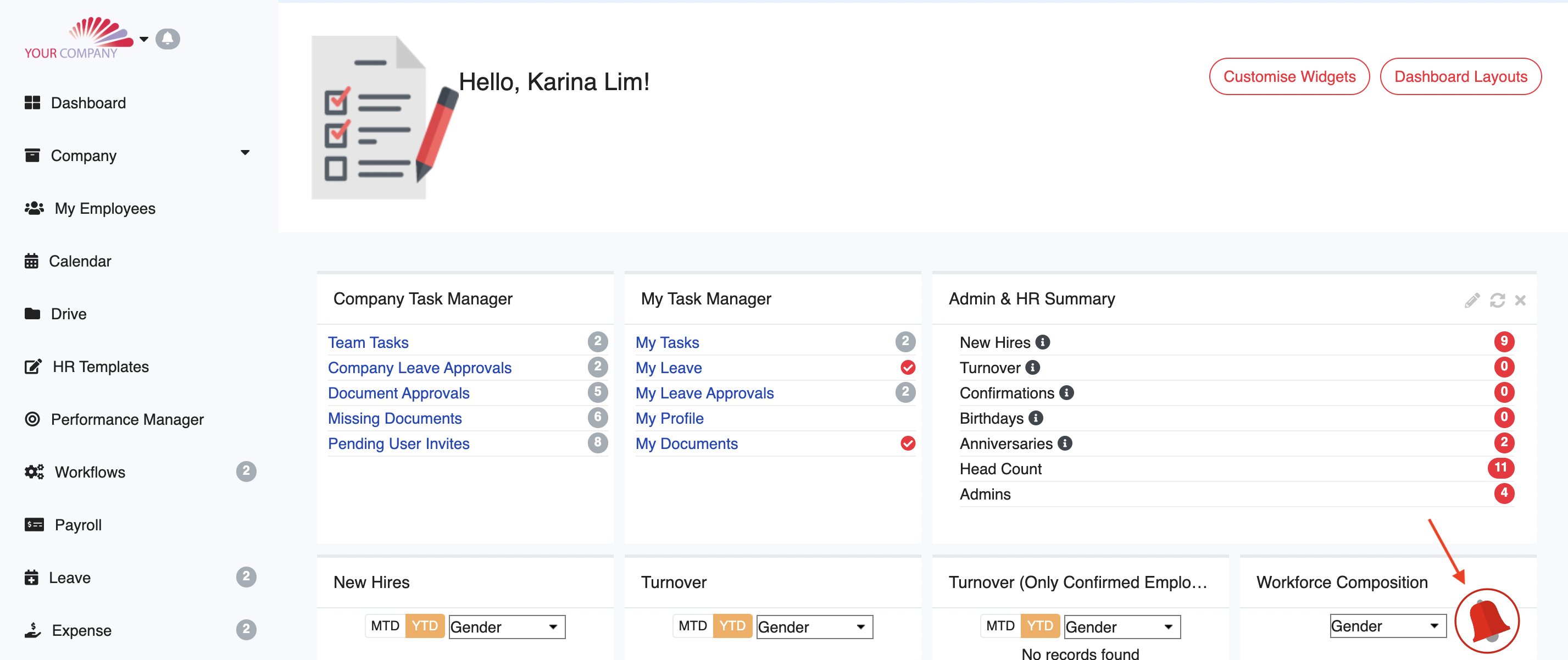Click the Customise Widgets button
This screenshot has height=660, width=1568.
click(x=1288, y=77)
